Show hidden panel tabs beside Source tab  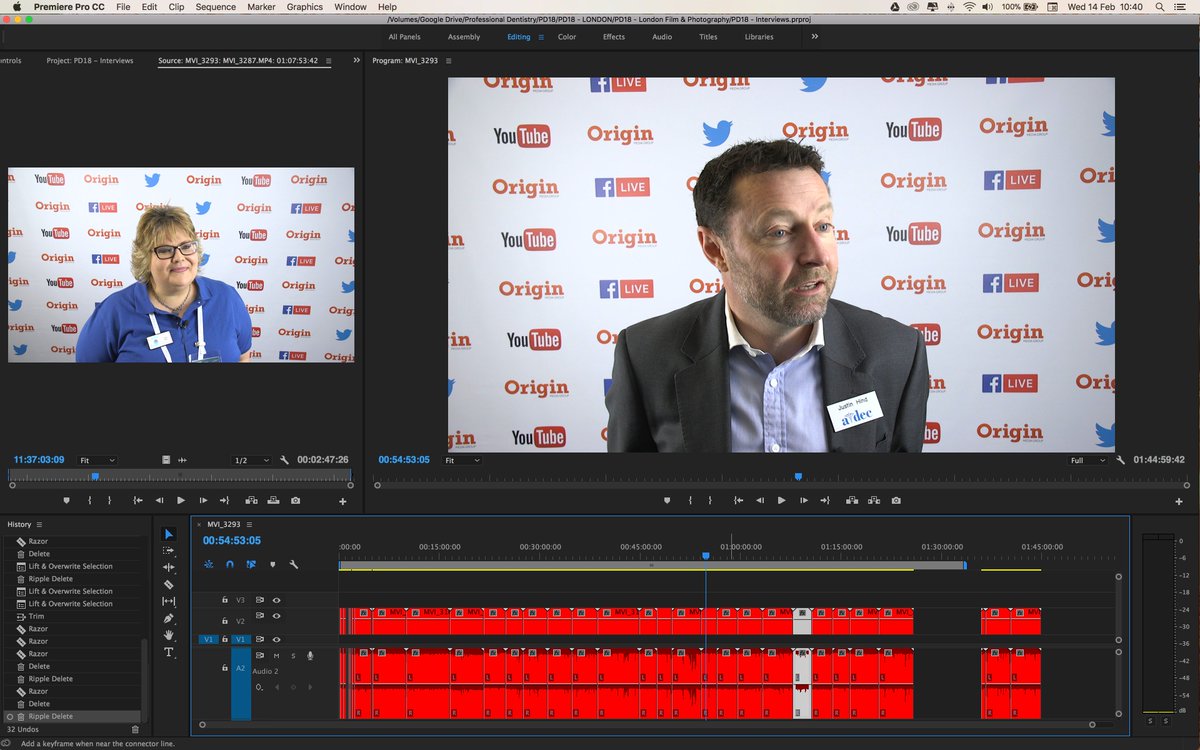[356, 60]
